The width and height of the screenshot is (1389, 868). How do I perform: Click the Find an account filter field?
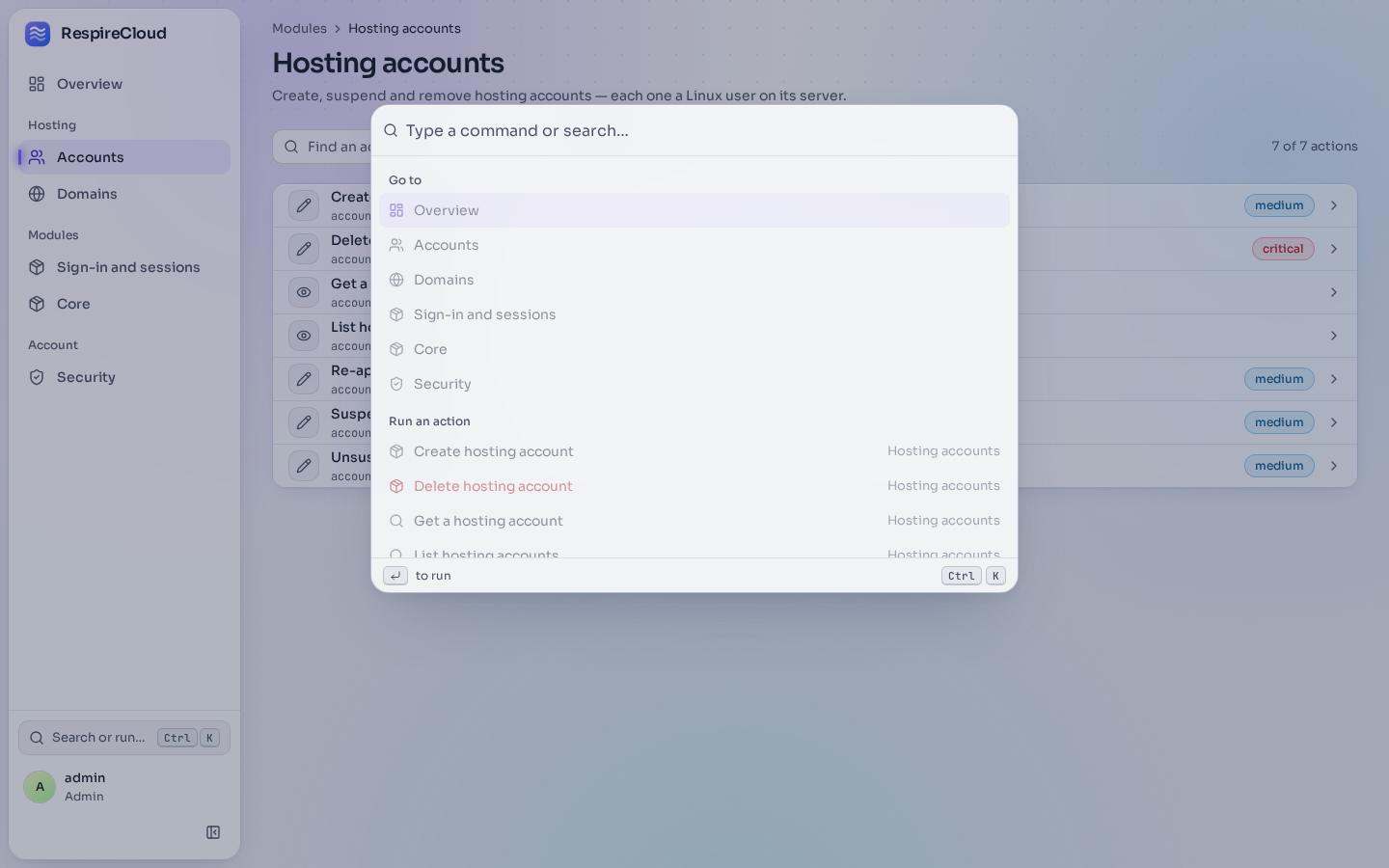(x=323, y=147)
